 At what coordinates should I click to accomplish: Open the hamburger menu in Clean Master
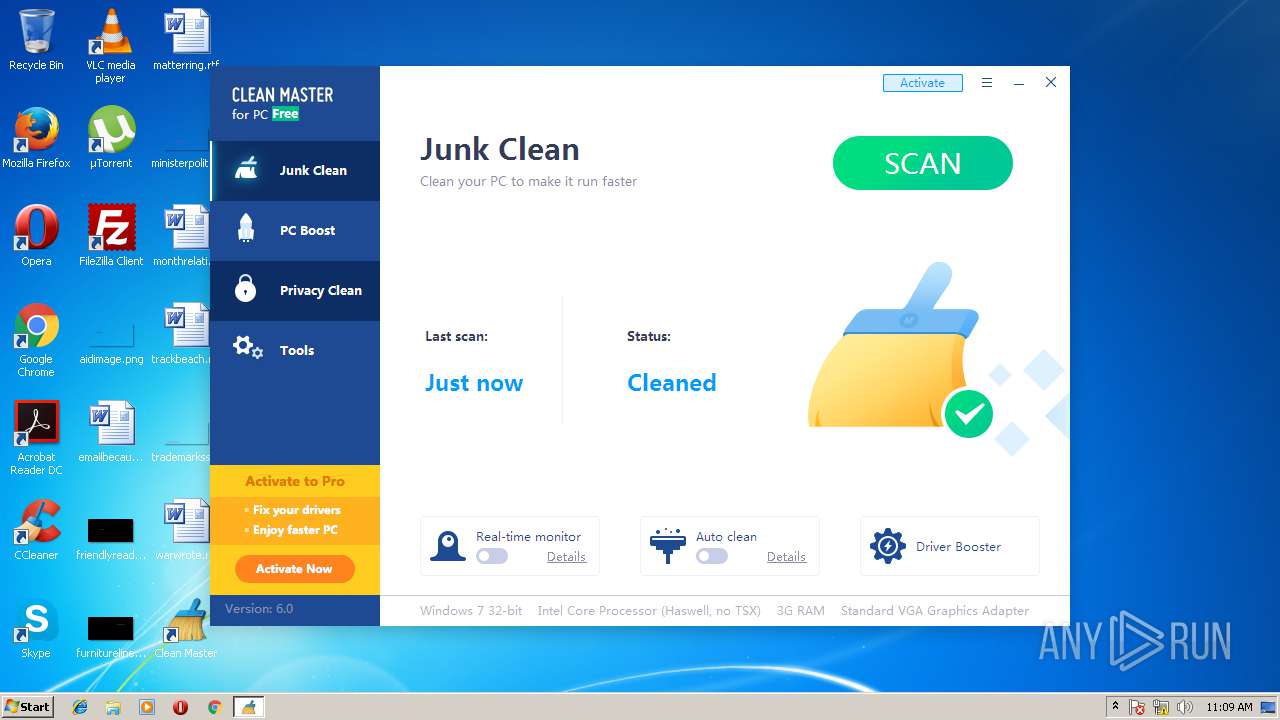(987, 83)
